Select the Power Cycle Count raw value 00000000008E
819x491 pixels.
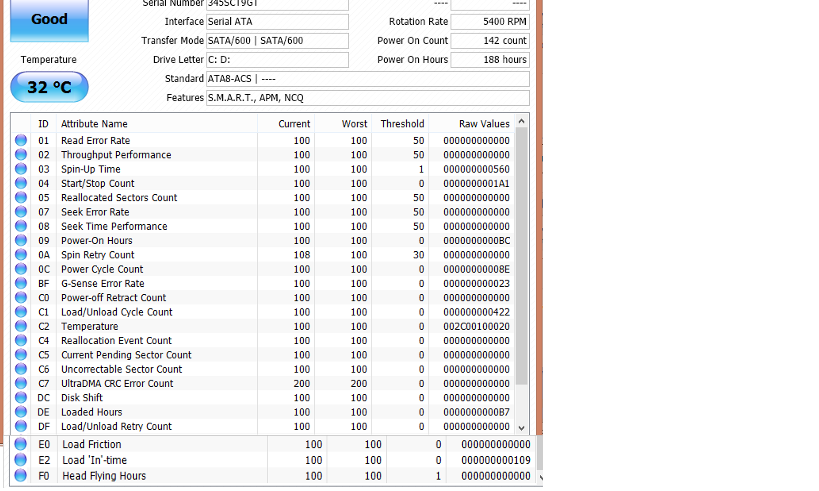(476, 269)
